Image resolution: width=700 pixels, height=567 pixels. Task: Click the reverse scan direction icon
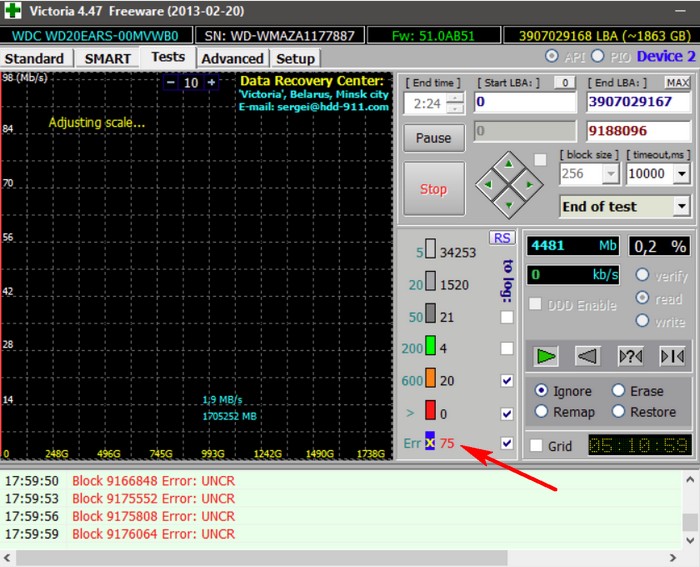coord(589,355)
